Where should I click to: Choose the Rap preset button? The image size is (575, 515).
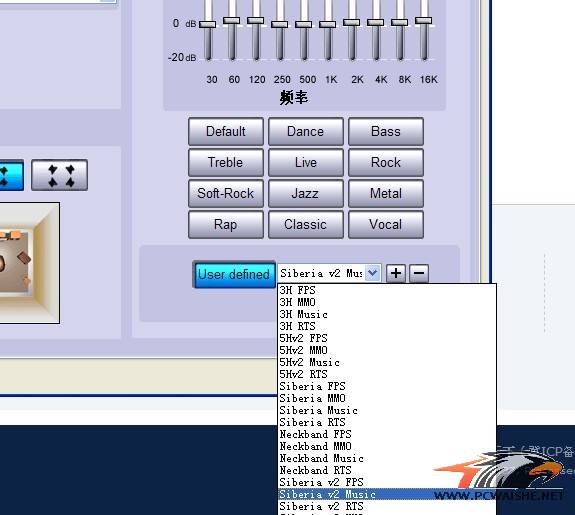pos(226,224)
